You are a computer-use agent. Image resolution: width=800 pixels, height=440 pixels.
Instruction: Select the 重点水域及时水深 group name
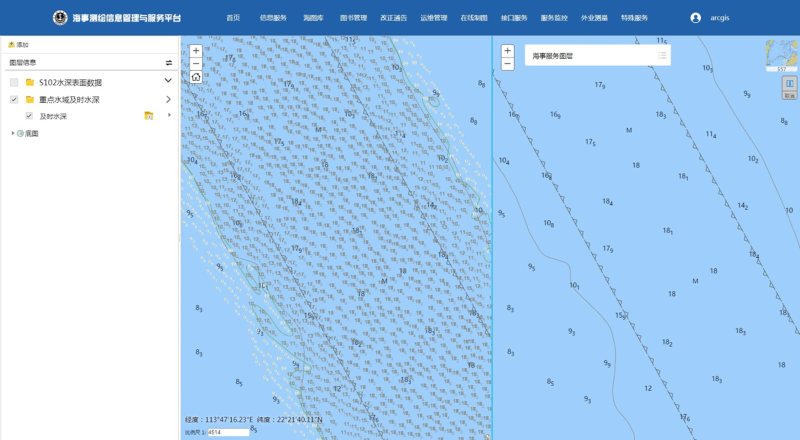69,100
